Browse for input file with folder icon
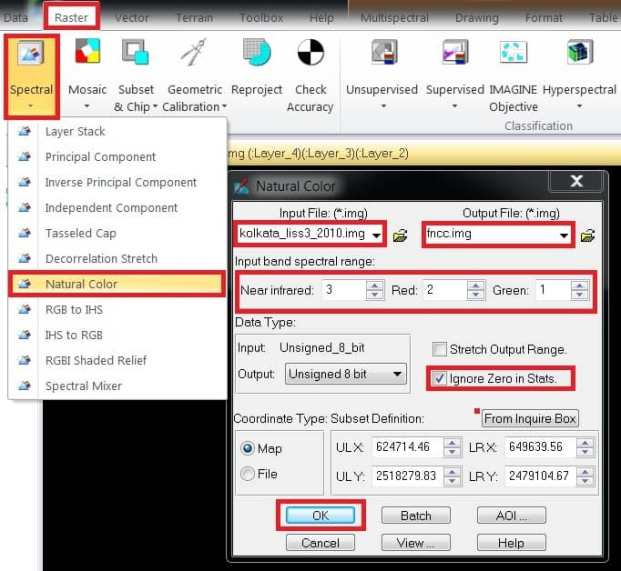 click(400, 235)
